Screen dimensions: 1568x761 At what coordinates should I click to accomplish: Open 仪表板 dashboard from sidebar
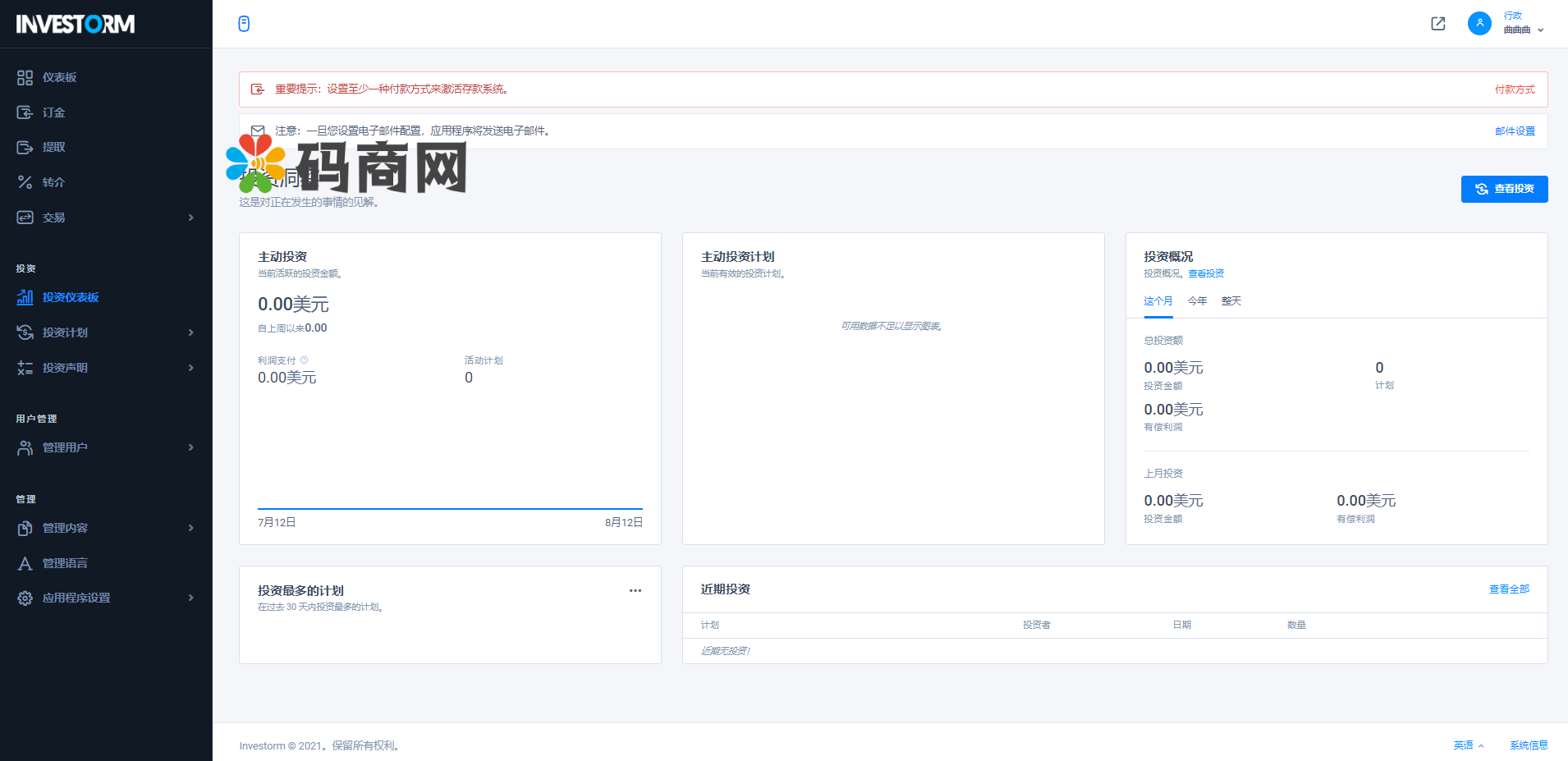tap(59, 77)
